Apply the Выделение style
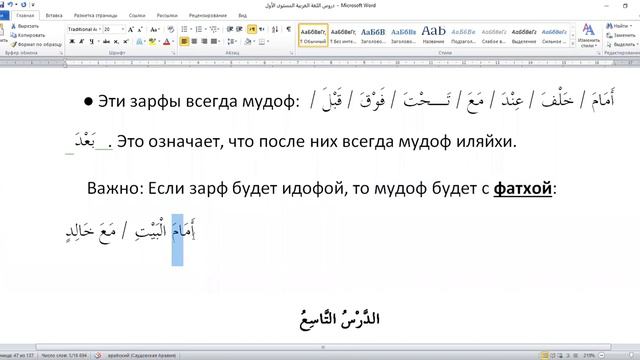Image resolution: width=640 pixels, height=360 pixels. (524, 35)
